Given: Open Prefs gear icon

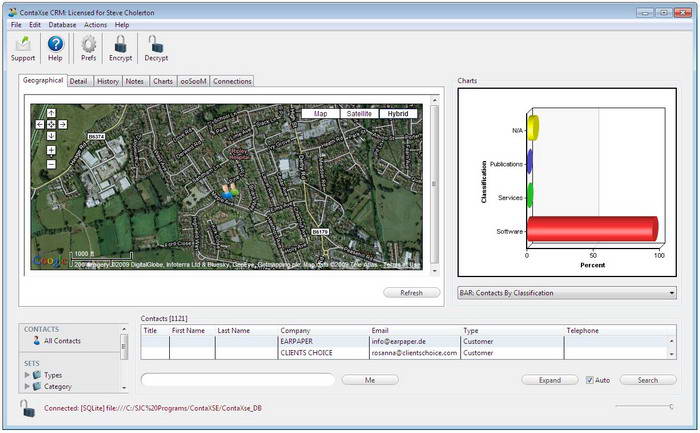Looking at the screenshot, I should coord(88,44).
